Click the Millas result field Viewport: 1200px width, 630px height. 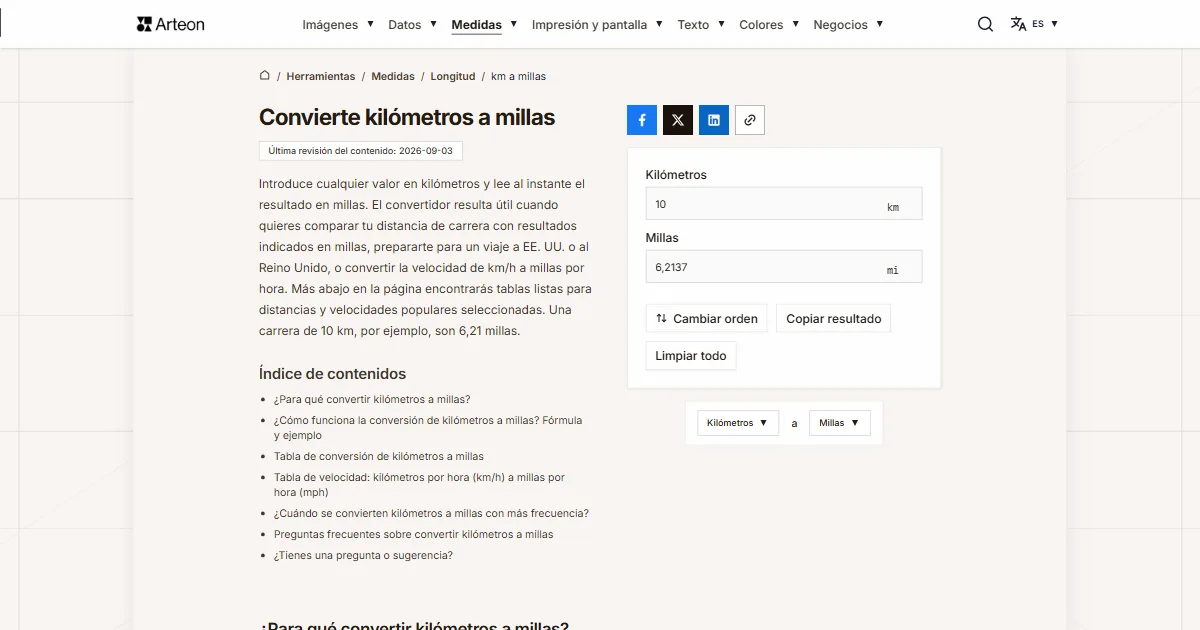(784, 266)
